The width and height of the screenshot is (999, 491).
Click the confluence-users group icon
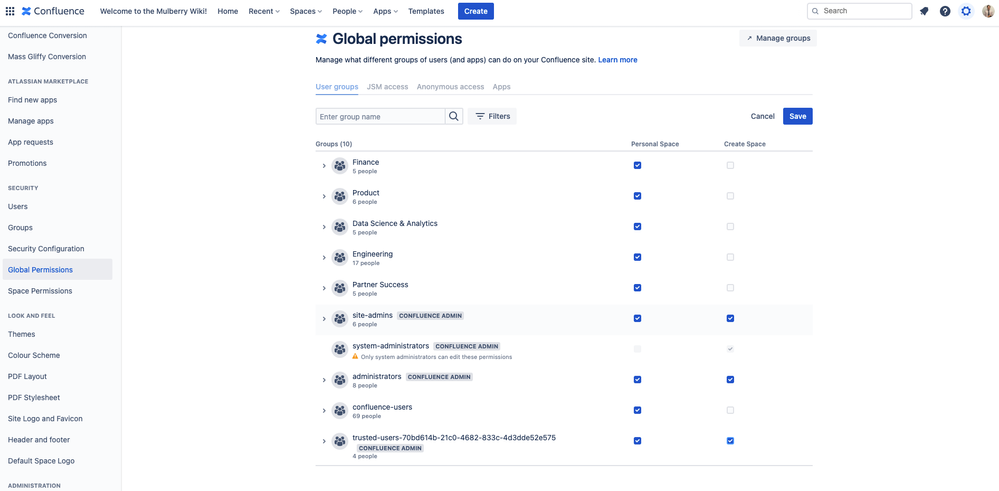tap(340, 410)
